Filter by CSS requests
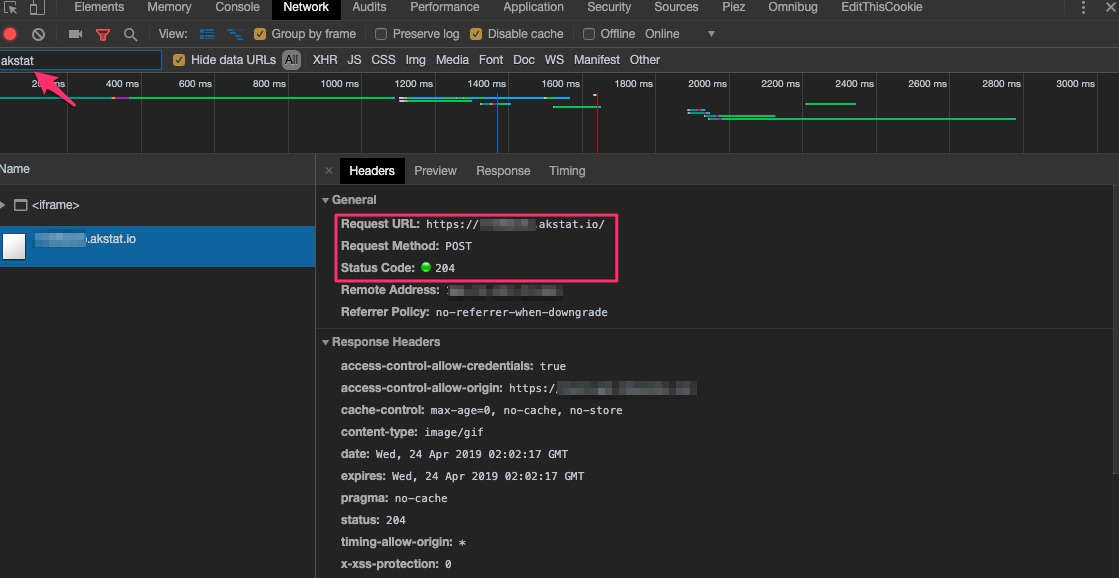Screen dimensions: 1119x578 point(383,60)
